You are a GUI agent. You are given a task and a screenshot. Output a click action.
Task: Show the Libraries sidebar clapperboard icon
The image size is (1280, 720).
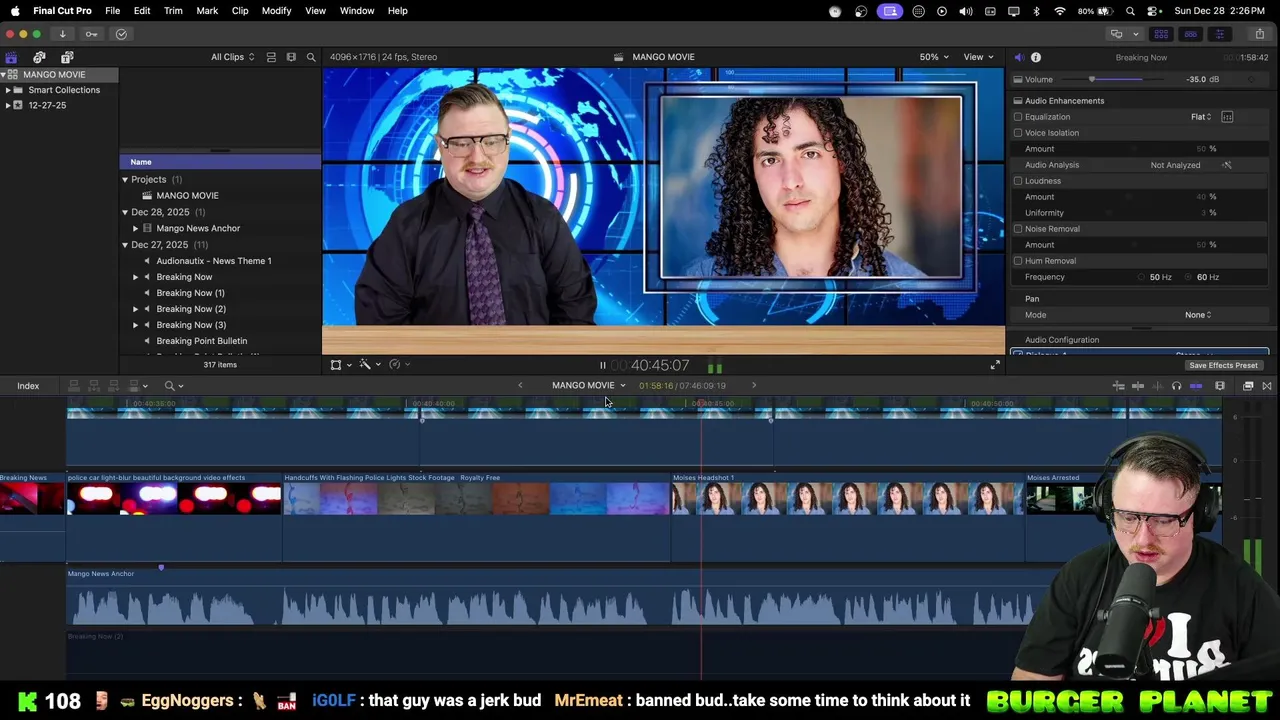[11, 57]
